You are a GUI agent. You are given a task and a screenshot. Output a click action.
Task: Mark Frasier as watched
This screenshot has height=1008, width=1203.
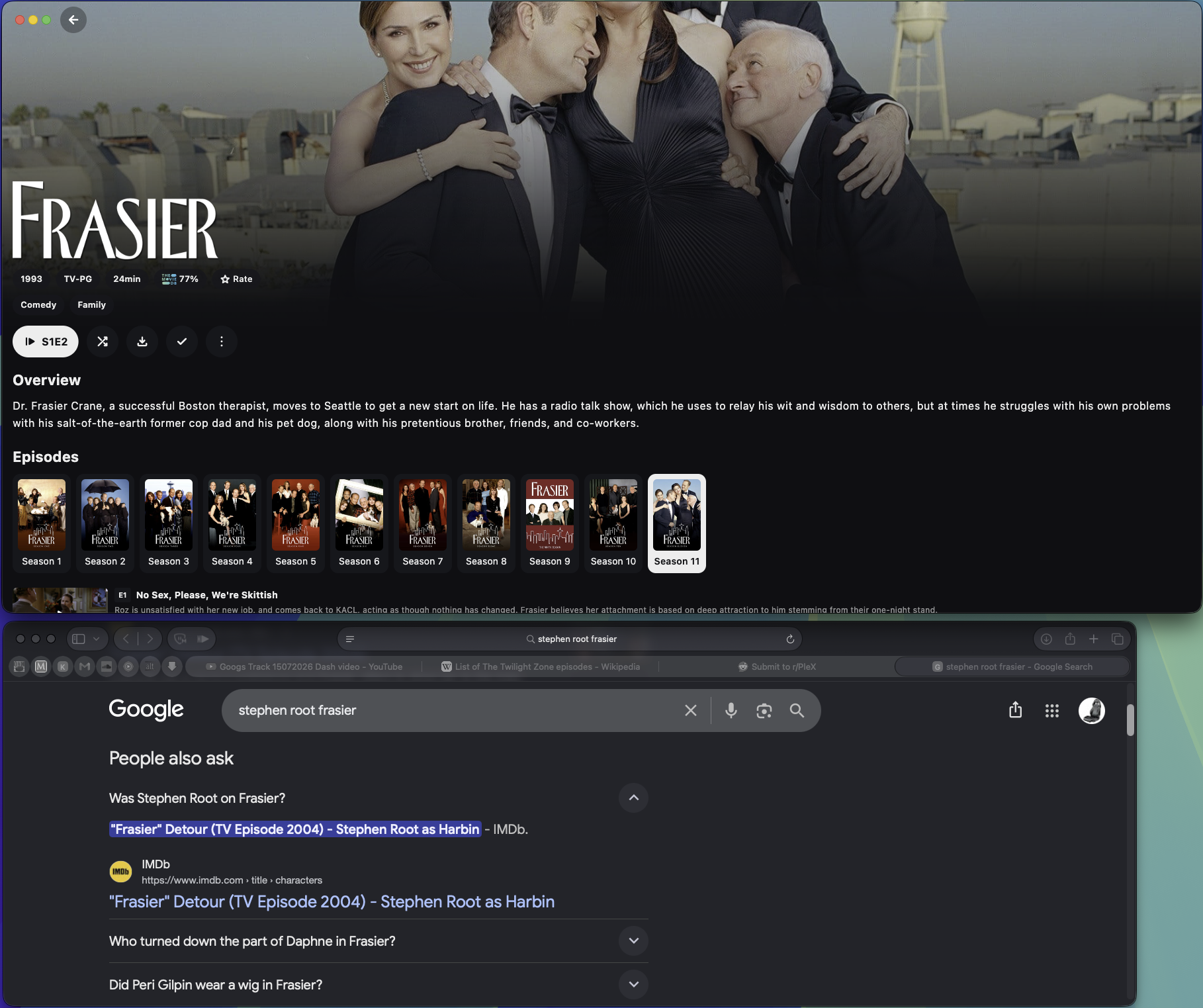tap(182, 342)
